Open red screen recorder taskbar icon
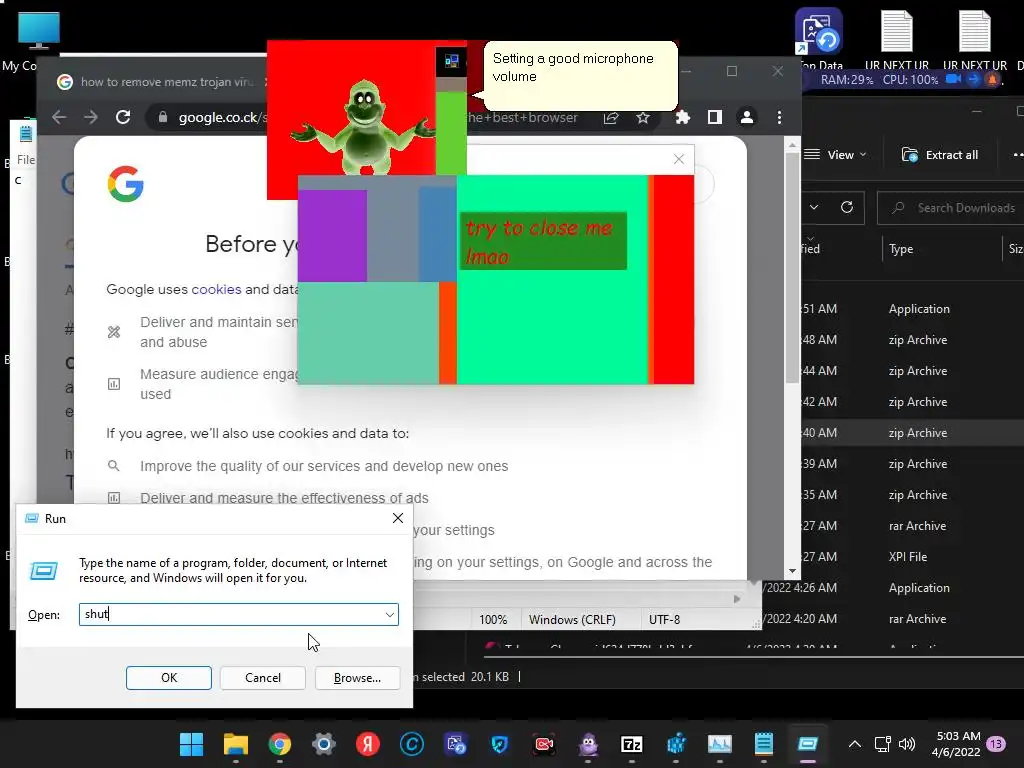 pyautogui.click(x=544, y=744)
